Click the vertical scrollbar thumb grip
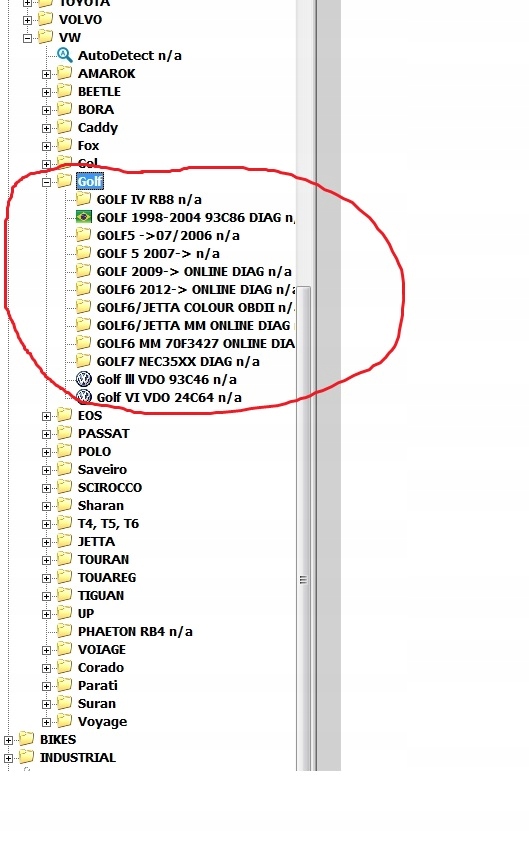Screen dimensions: 529x853 (304, 580)
